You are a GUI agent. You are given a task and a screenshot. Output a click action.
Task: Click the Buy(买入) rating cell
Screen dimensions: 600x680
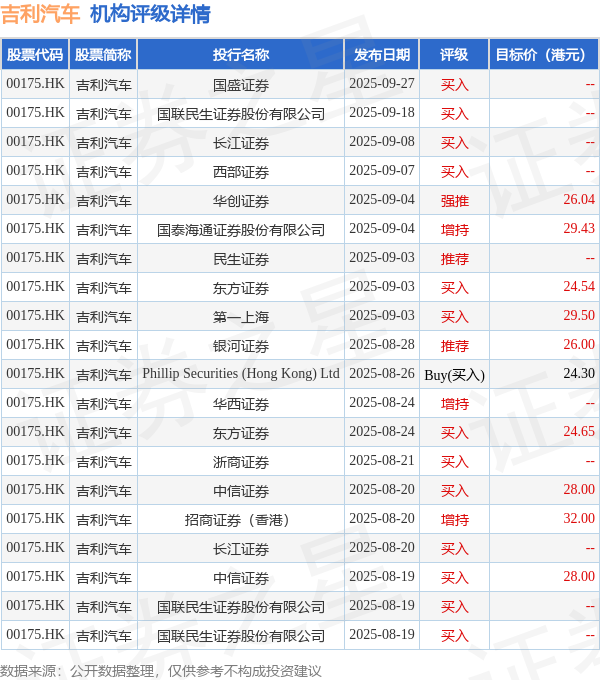pyautogui.click(x=454, y=375)
